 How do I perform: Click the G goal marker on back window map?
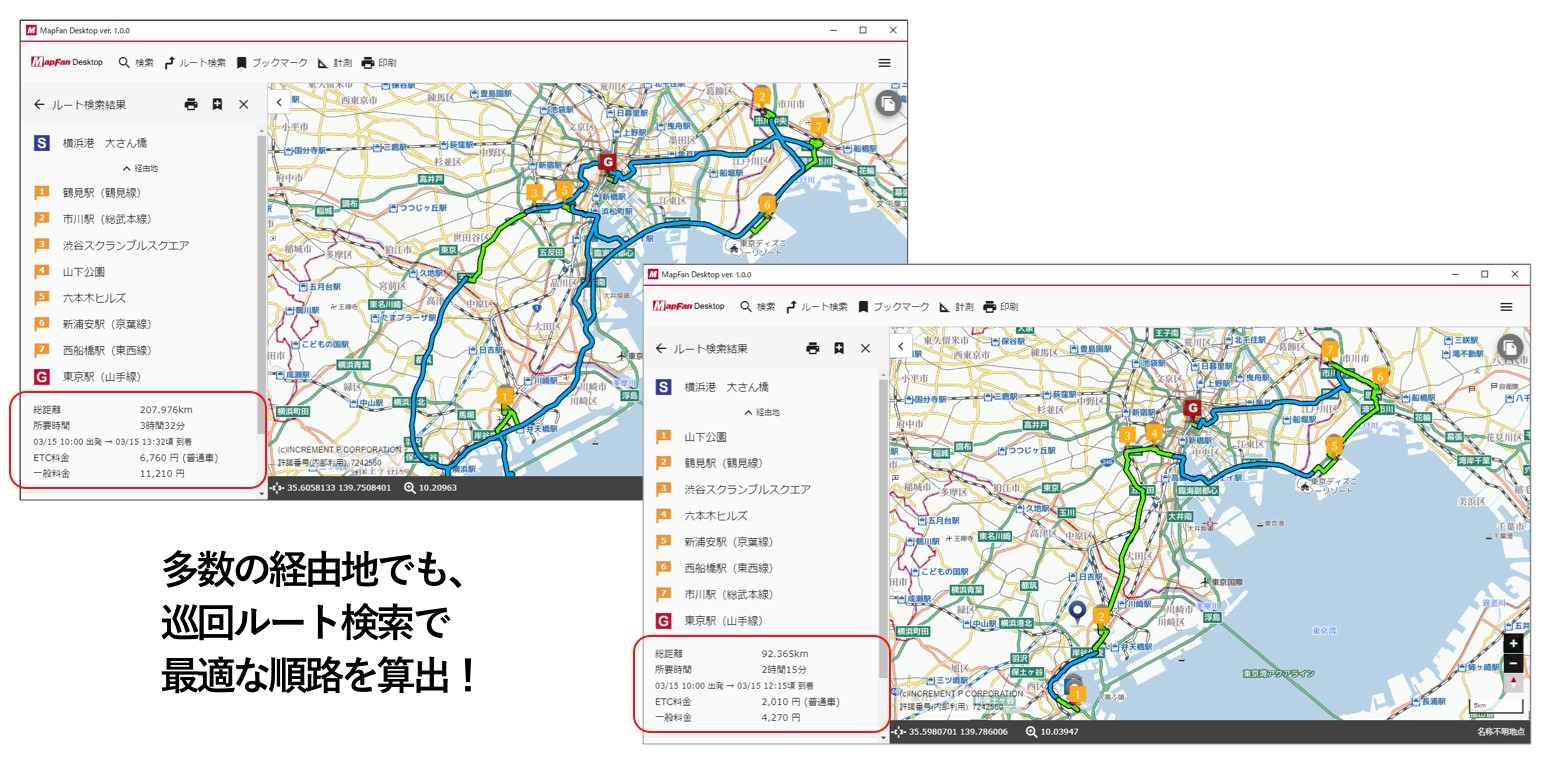click(607, 163)
